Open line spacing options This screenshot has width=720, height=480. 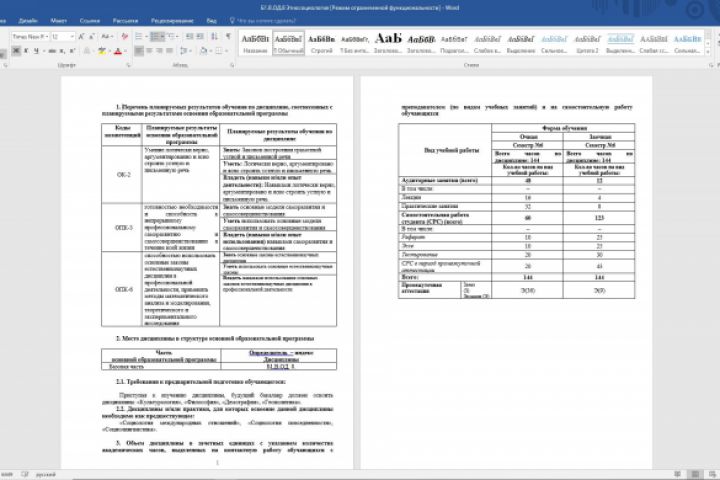pyautogui.click(x=184, y=51)
